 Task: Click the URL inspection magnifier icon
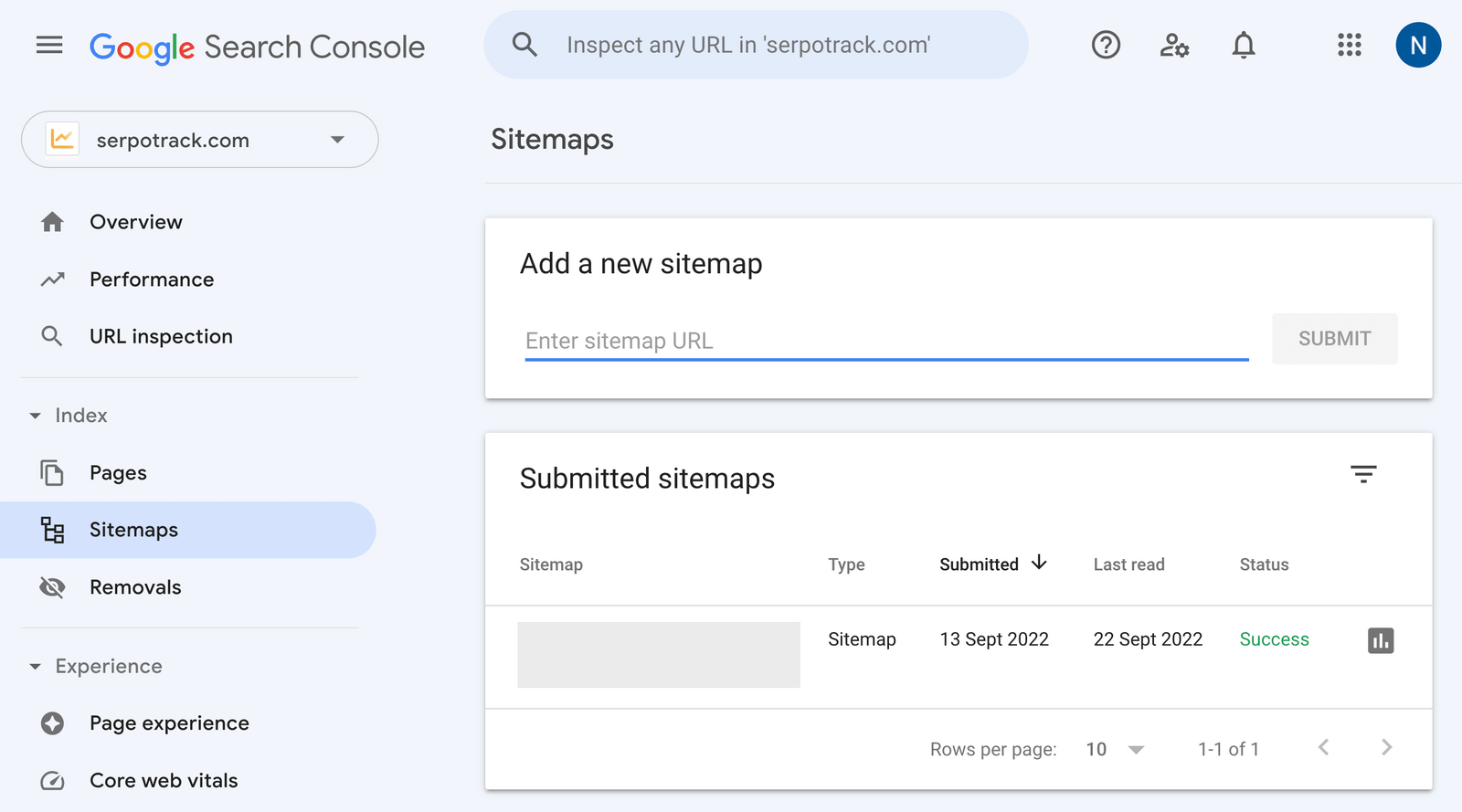(x=52, y=336)
